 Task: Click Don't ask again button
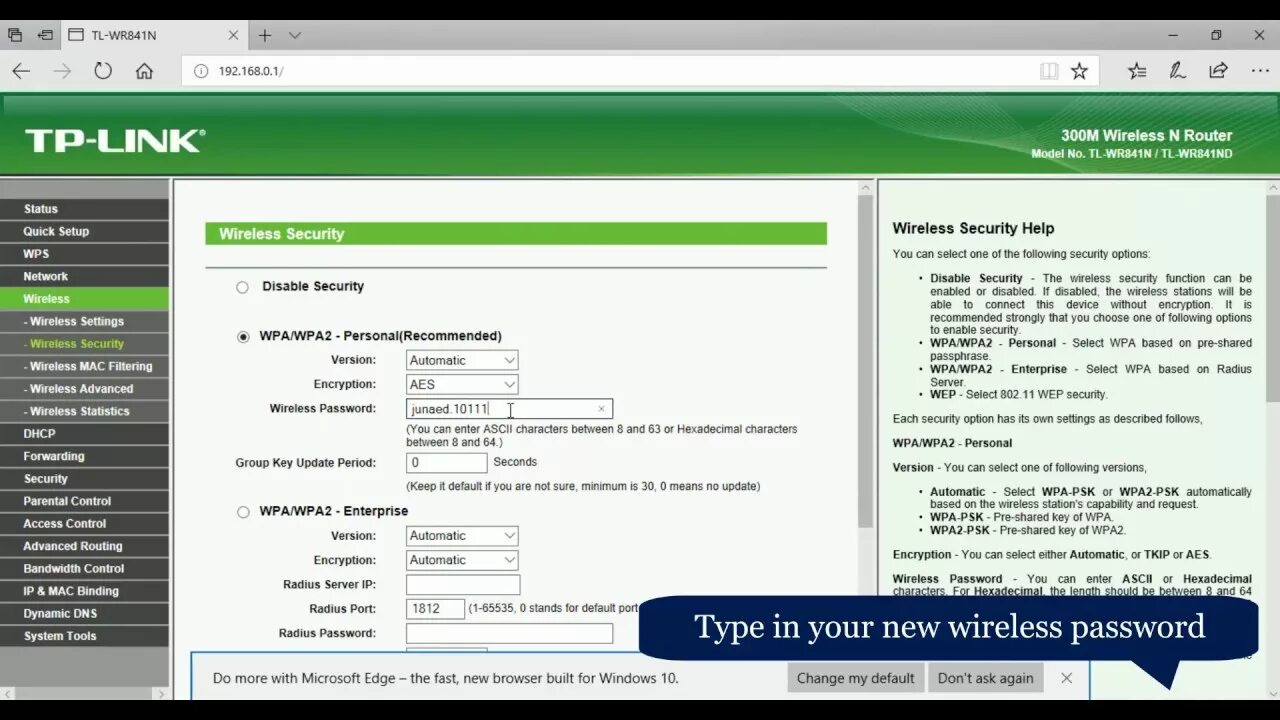coord(986,678)
